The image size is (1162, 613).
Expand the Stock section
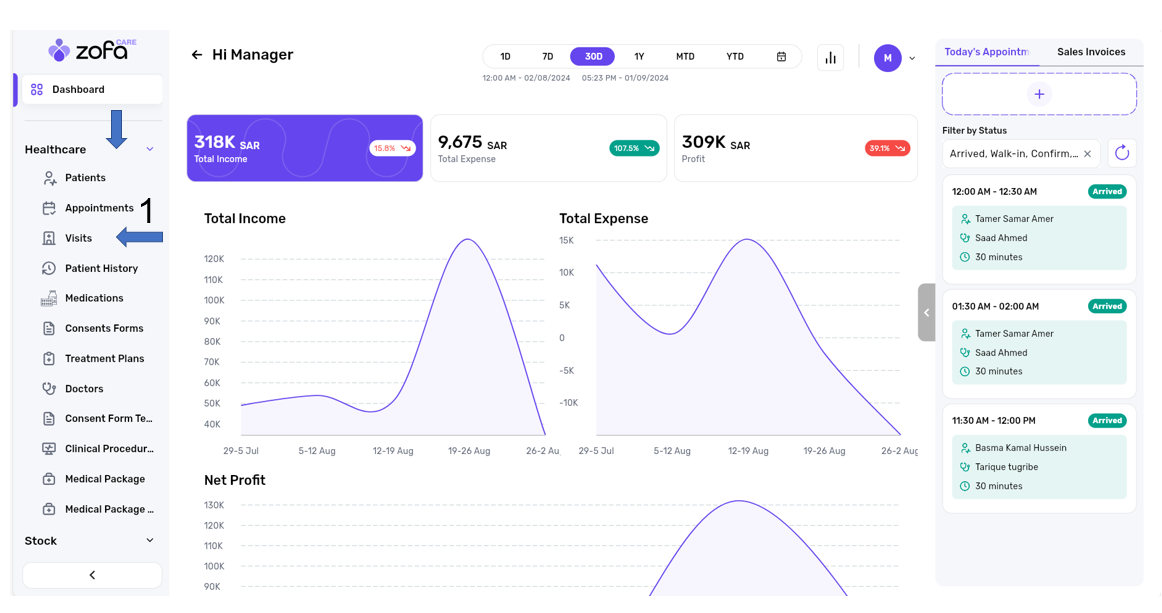150,541
